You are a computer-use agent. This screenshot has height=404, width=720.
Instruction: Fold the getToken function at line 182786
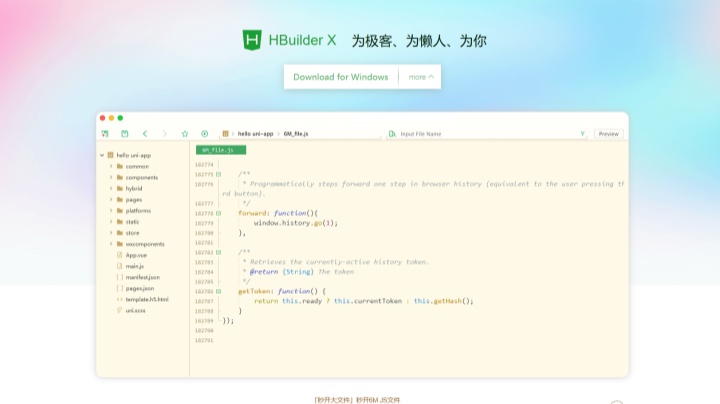(x=219, y=291)
